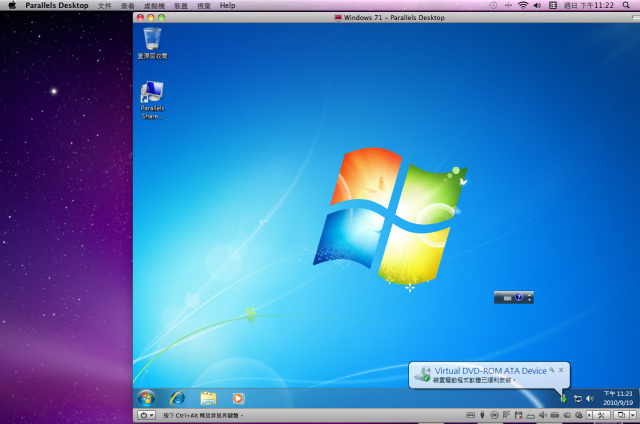Open Parallels Desktop application menu
This screenshot has height=424, width=640.
[x=57, y=5]
